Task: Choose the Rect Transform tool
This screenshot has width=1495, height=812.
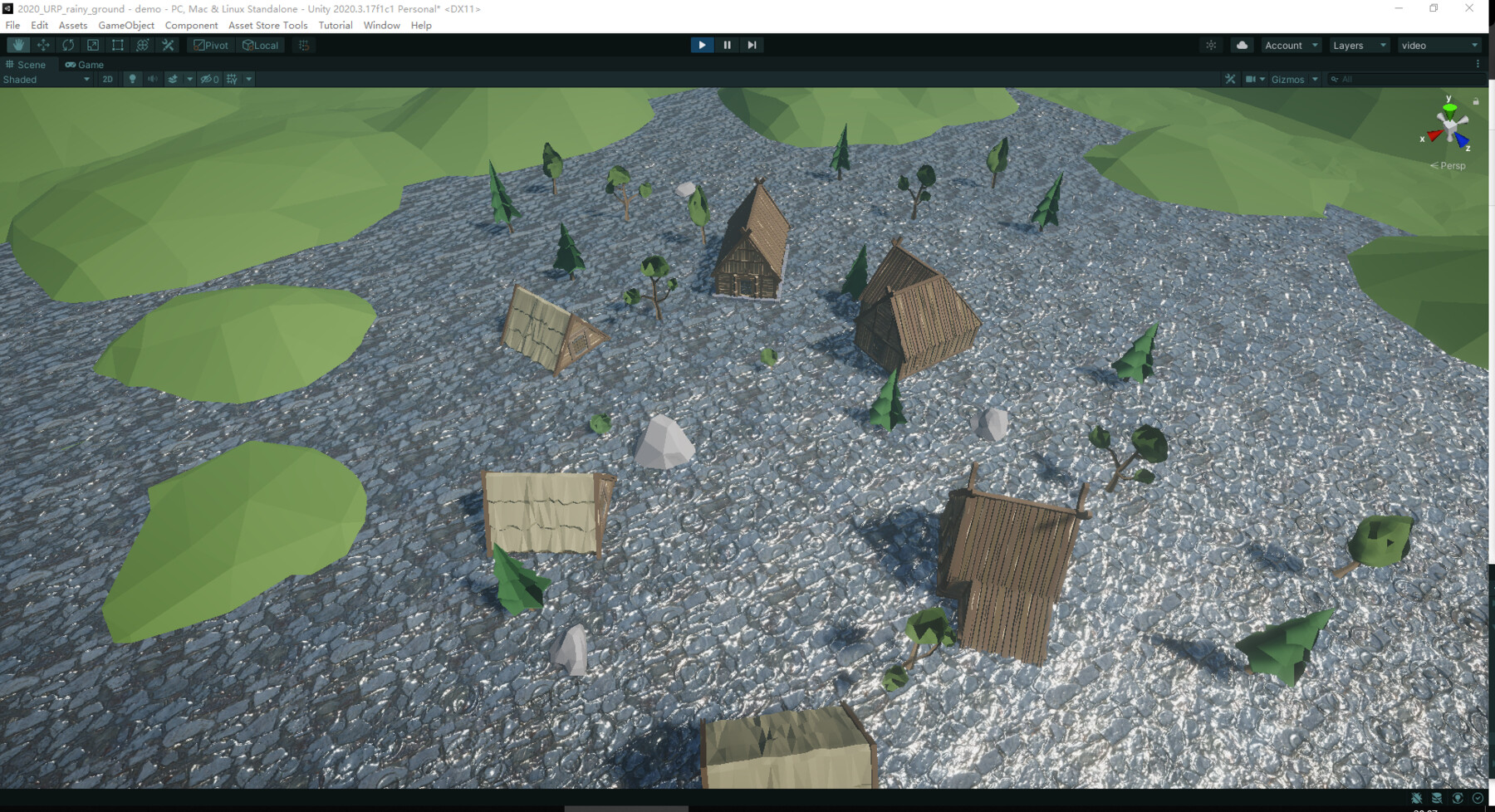Action: point(117,45)
